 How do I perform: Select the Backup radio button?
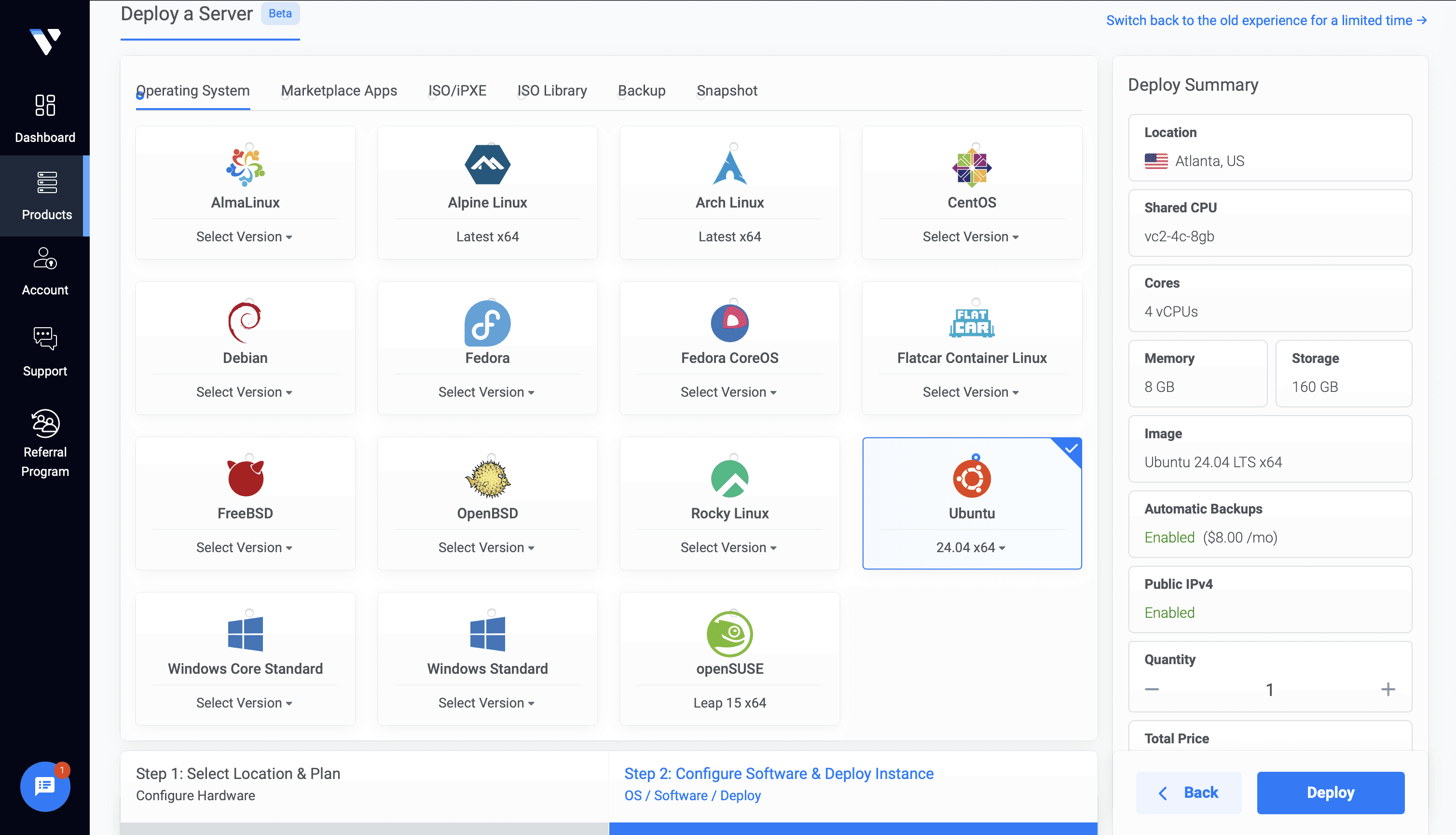621,96
